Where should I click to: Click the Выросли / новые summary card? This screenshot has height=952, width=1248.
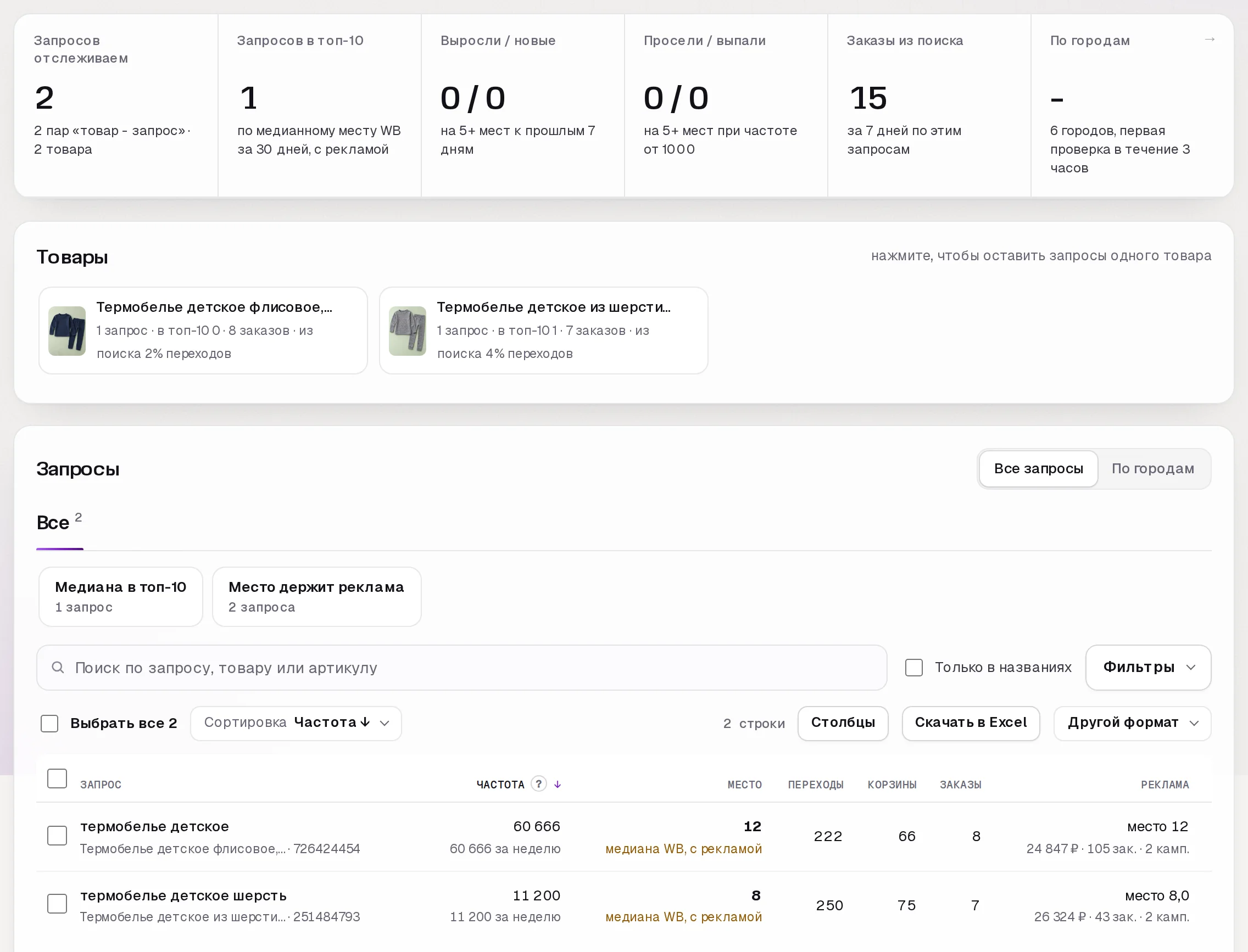click(522, 105)
